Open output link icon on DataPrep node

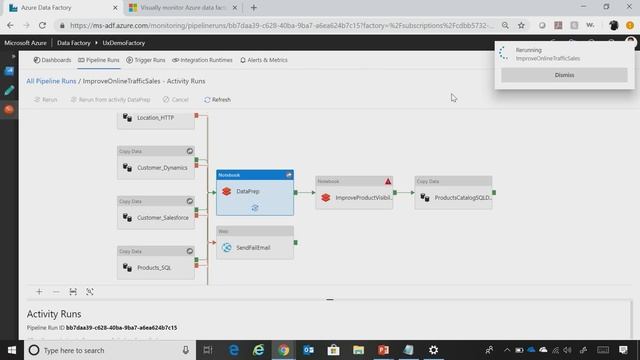click(x=289, y=175)
